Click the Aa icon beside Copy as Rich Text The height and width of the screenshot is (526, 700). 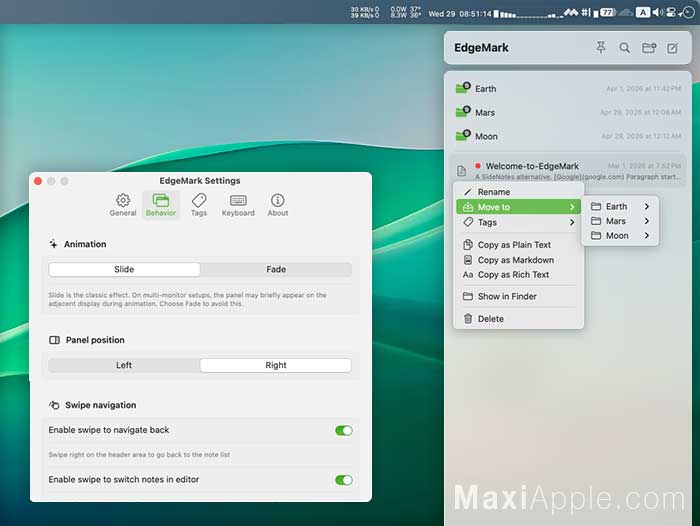[x=467, y=275]
